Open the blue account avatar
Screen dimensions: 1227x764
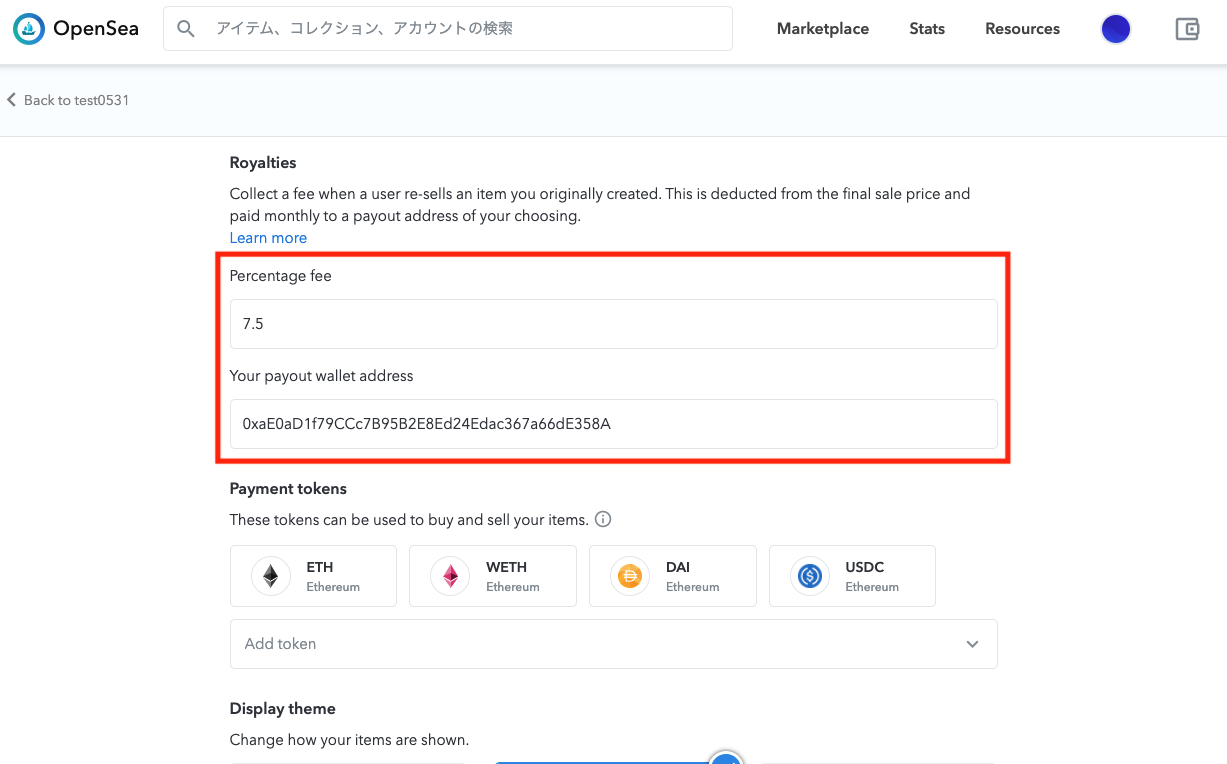pos(1116,29)
